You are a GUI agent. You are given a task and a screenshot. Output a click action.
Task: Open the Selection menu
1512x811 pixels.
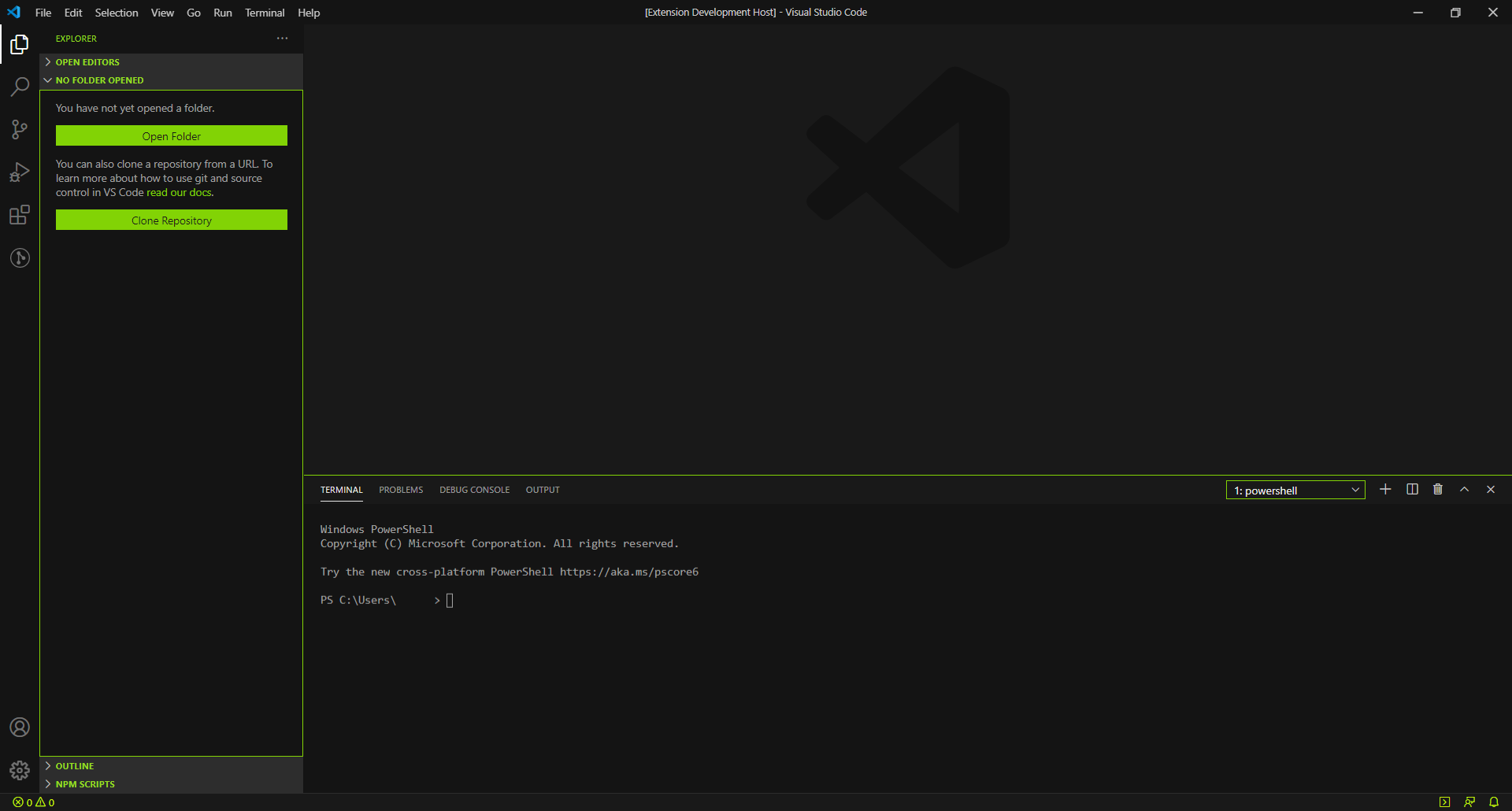coord(117,13)
